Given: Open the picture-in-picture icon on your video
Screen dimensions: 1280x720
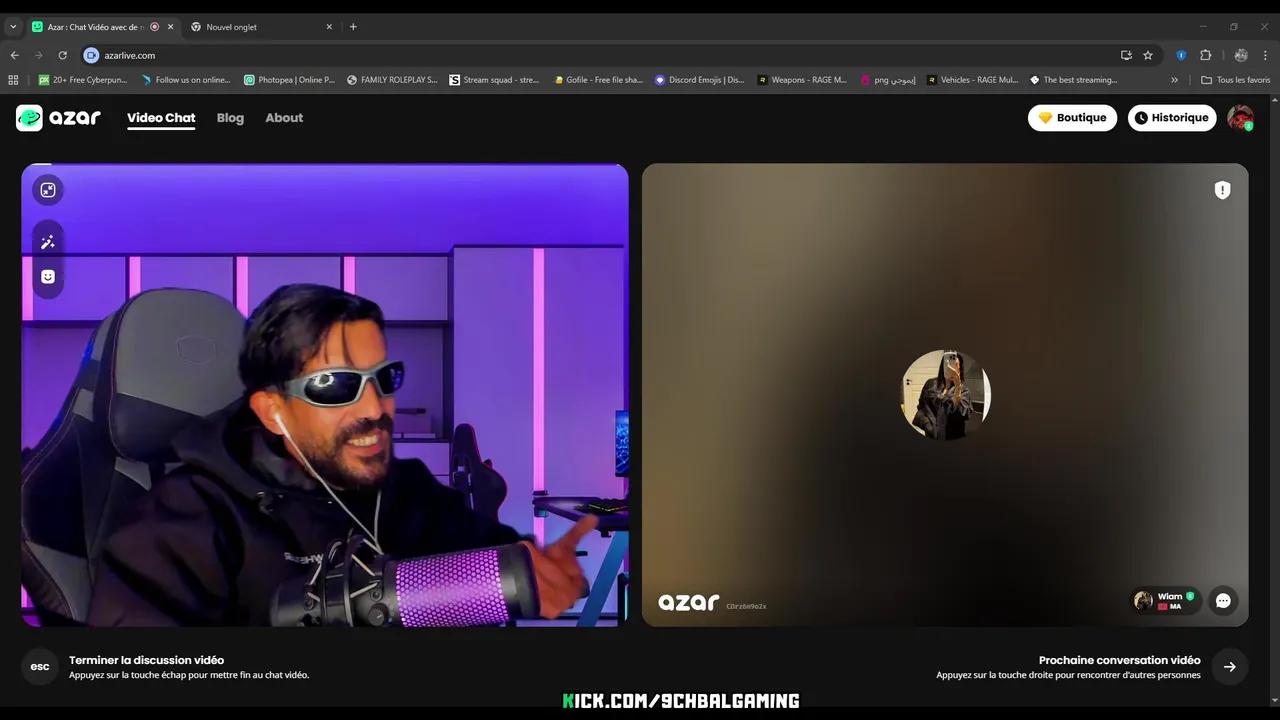Looking at the screenshot, I should point(47,190).
